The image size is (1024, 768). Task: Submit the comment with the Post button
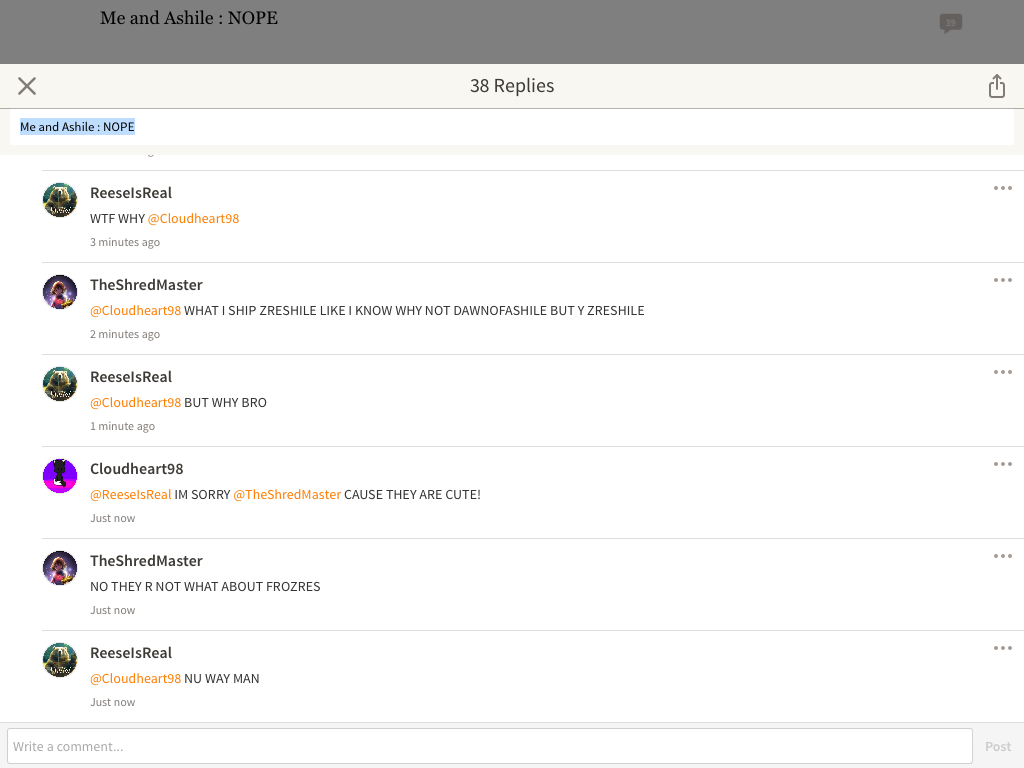(998, 746)
